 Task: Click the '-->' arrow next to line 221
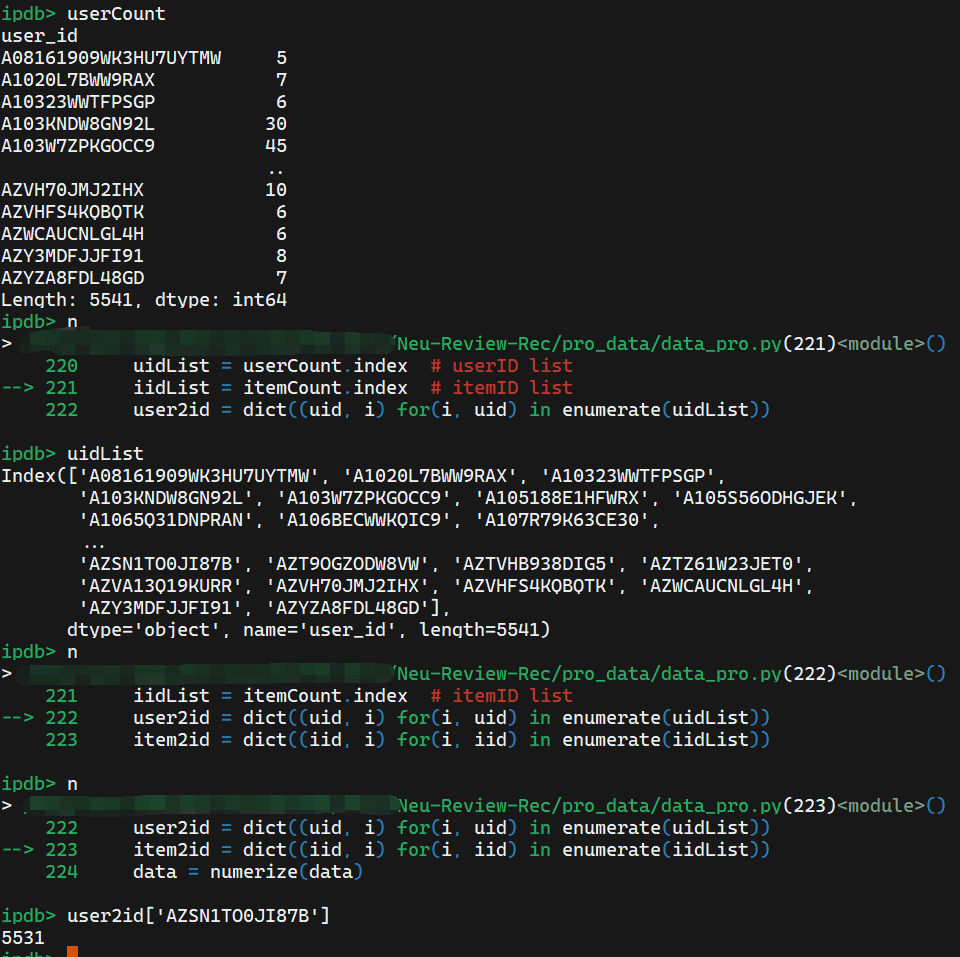click(18, 388)
